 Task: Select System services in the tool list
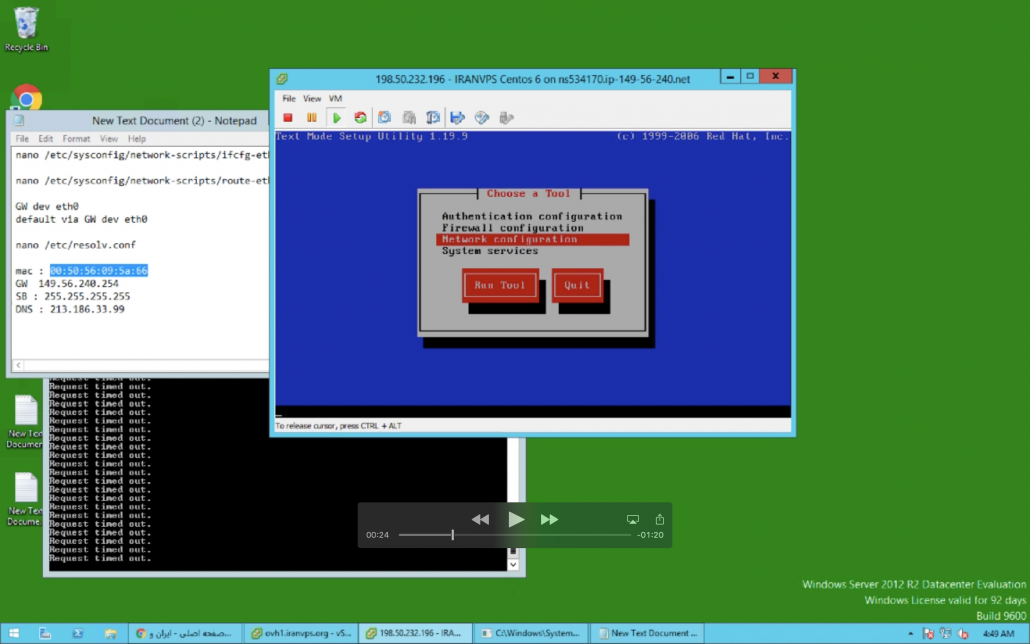tap(490, 251)
